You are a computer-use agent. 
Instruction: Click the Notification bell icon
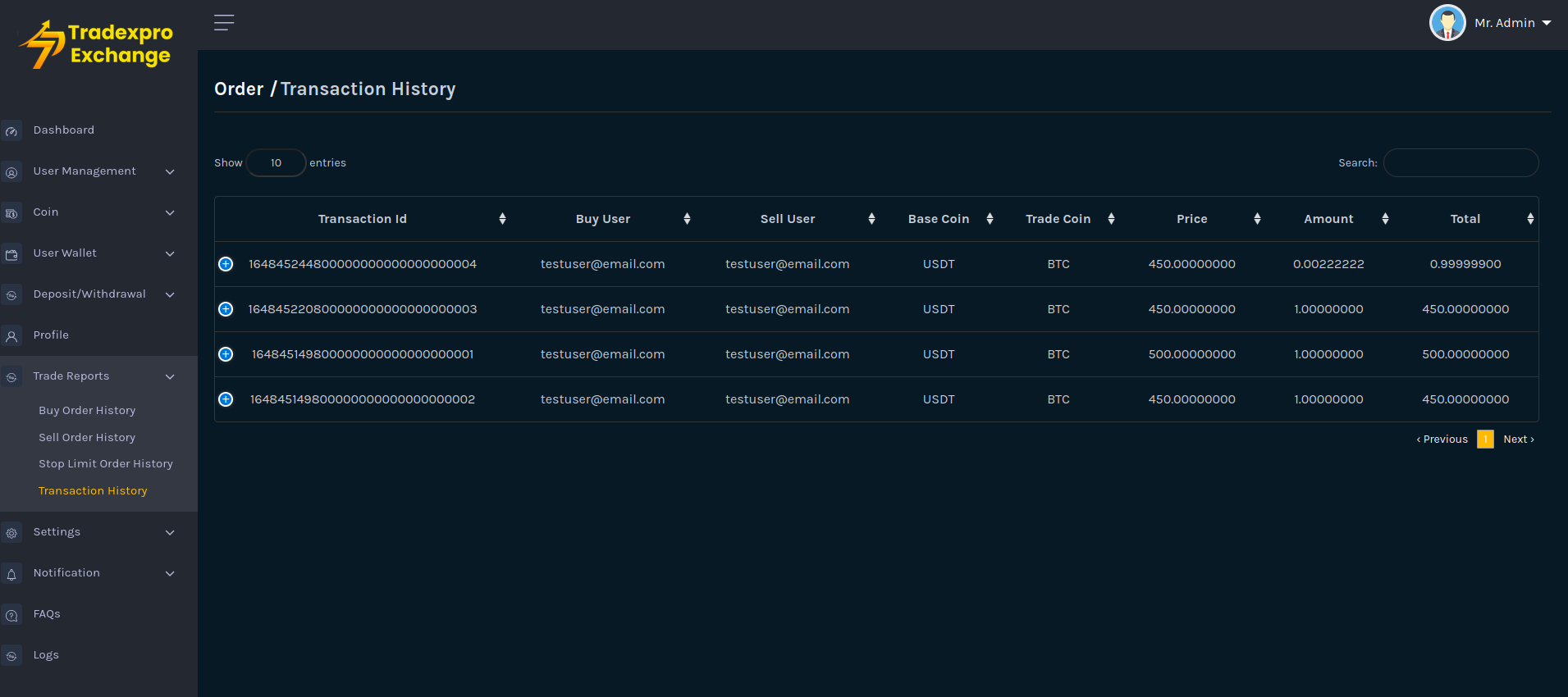pyautogui.click(x=11, y=574)
